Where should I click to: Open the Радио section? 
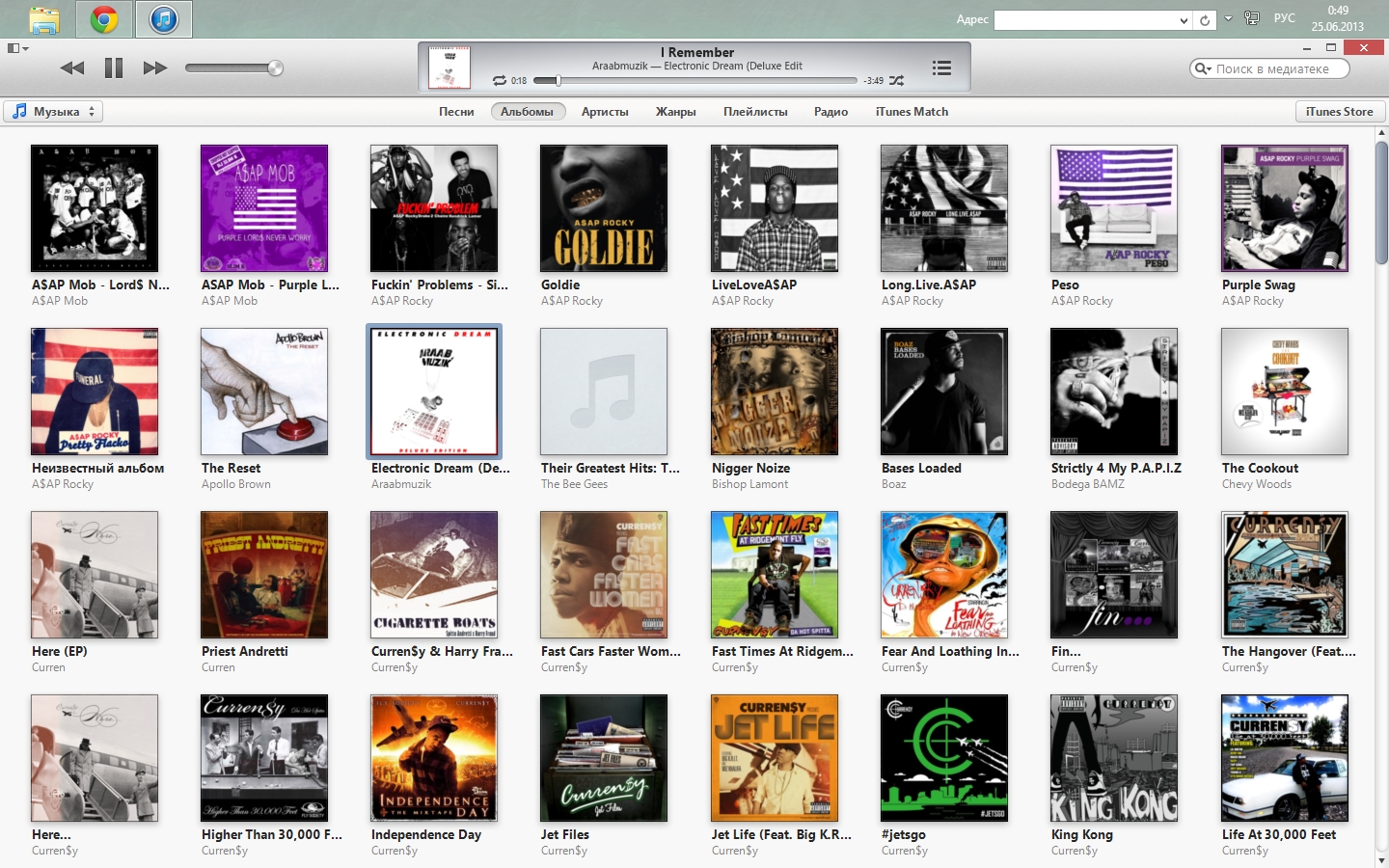tap(831, 112)
